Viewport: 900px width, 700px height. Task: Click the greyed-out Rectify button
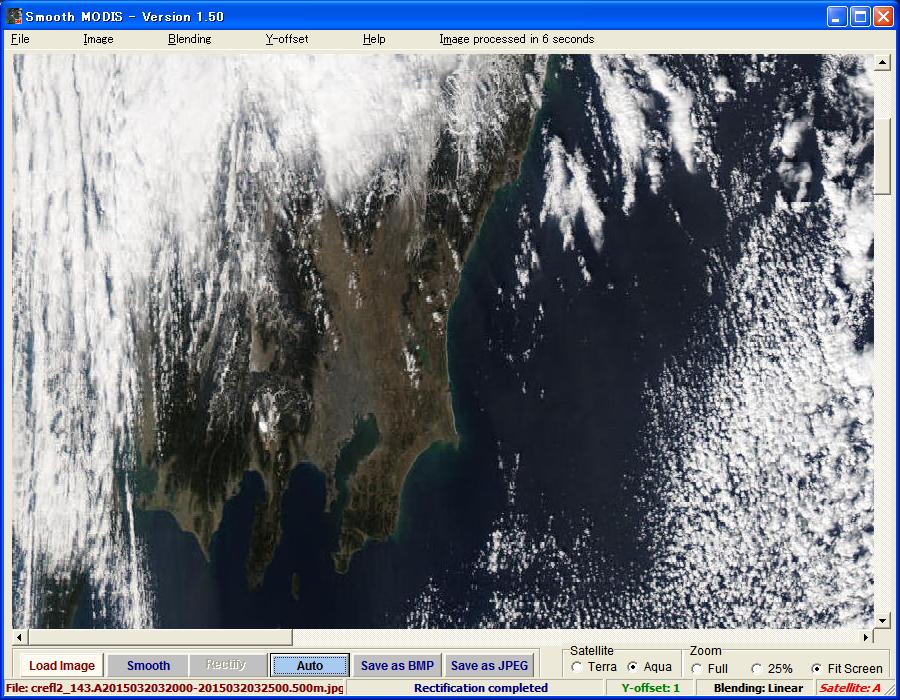point(226,666)
